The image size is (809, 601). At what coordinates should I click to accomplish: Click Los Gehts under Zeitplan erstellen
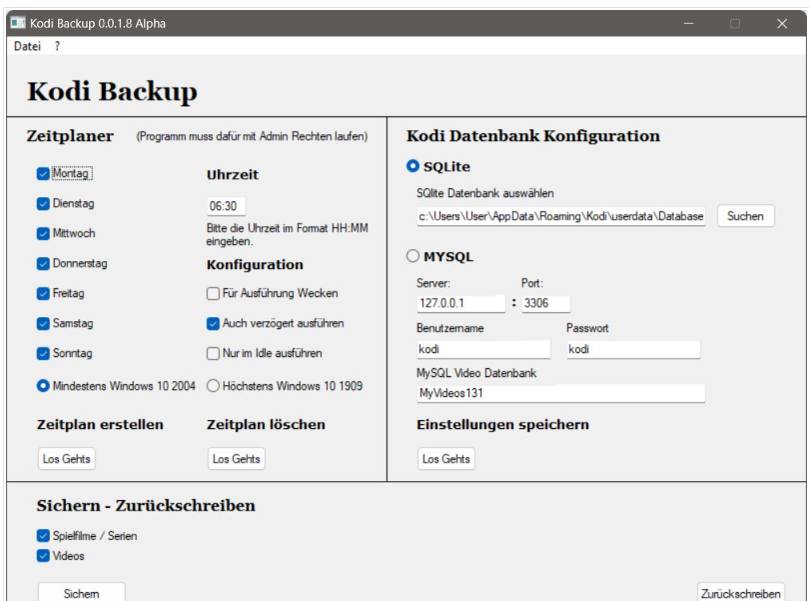67,459
